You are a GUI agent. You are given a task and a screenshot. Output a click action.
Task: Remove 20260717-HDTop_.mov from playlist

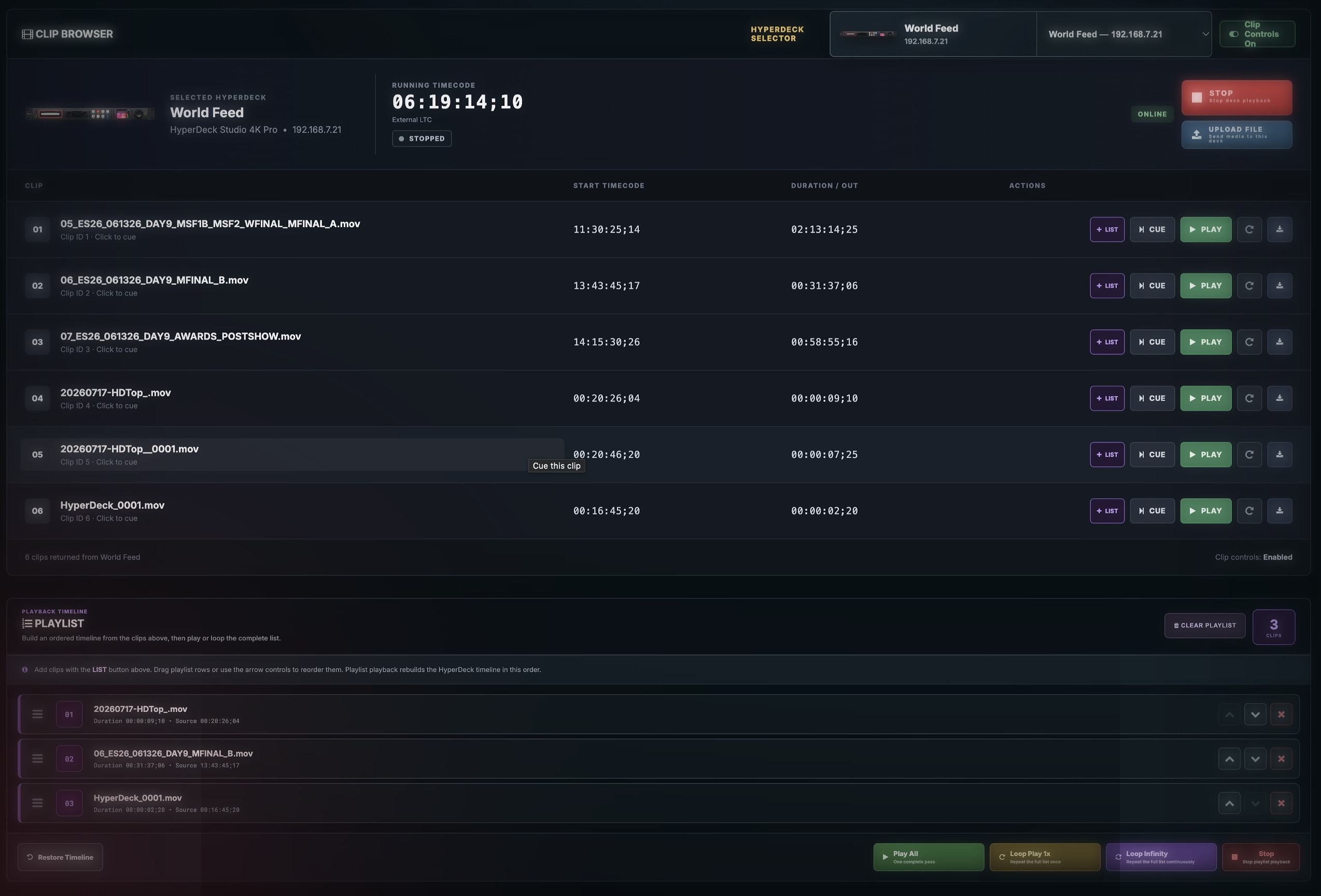coord(1281,715)
